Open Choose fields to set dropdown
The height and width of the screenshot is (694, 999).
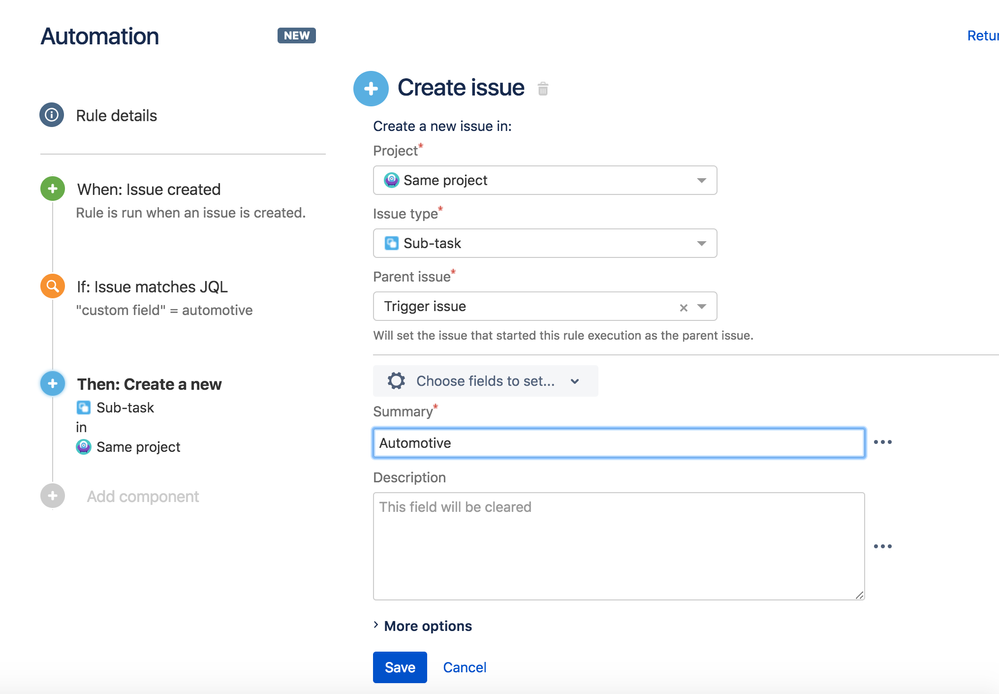[x=485, y=381]
